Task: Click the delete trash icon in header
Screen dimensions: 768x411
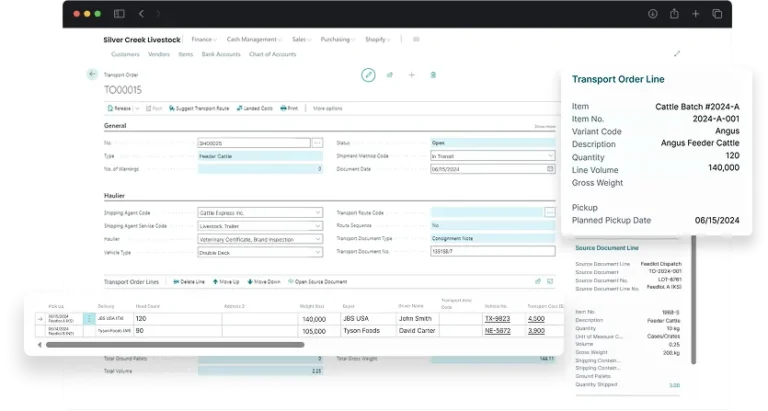Action: (x=433, y=75)
